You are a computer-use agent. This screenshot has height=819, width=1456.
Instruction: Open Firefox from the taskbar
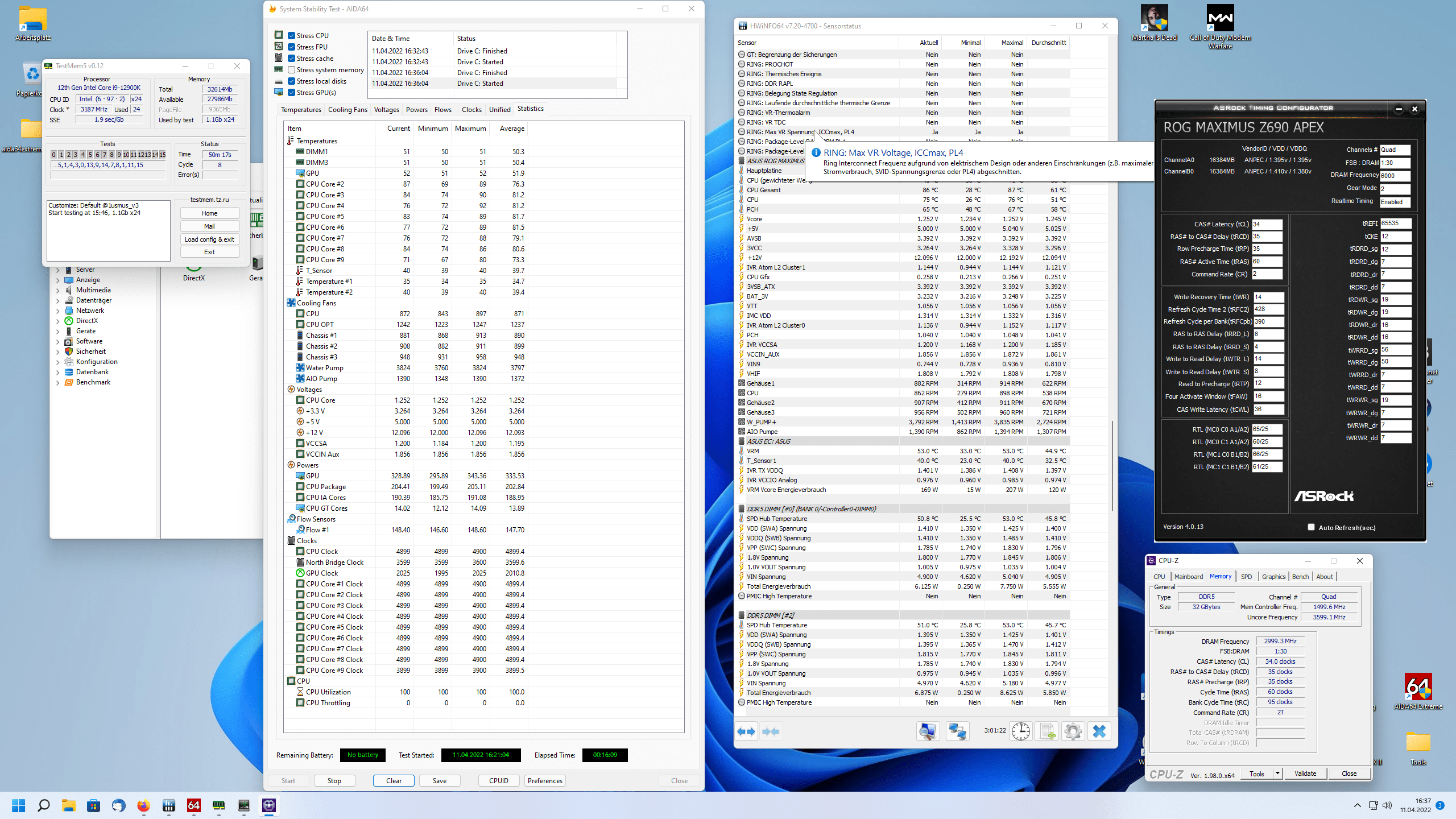point(143,805)
